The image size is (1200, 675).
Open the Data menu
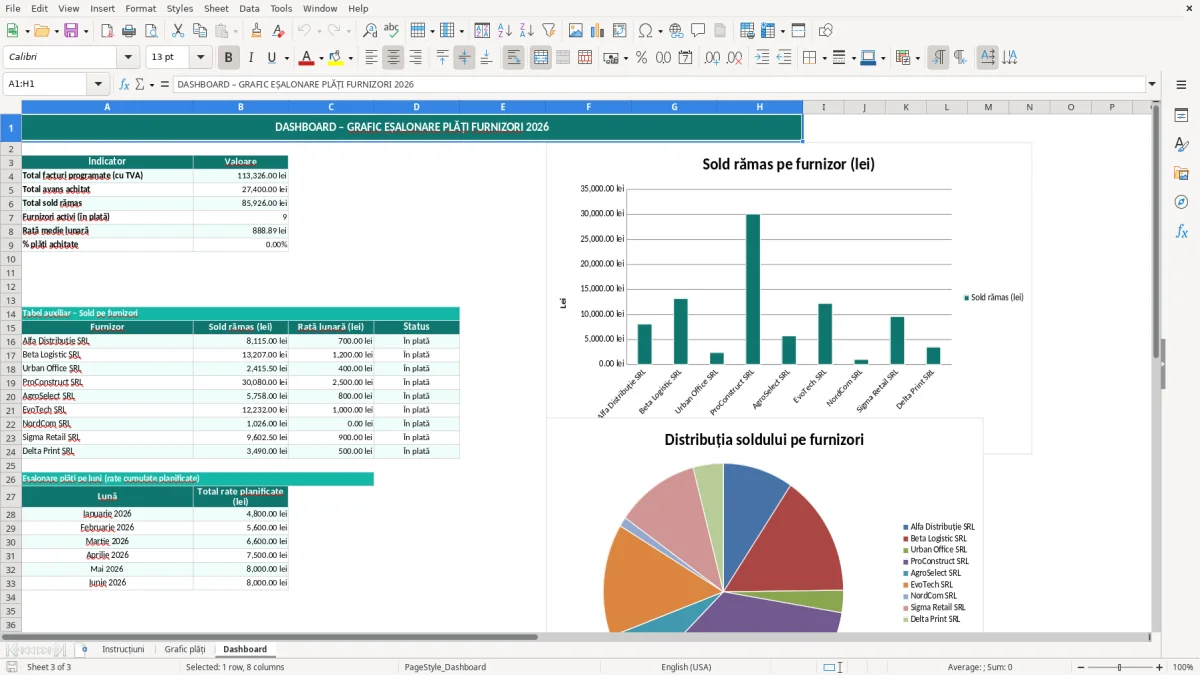coord(249,8)
